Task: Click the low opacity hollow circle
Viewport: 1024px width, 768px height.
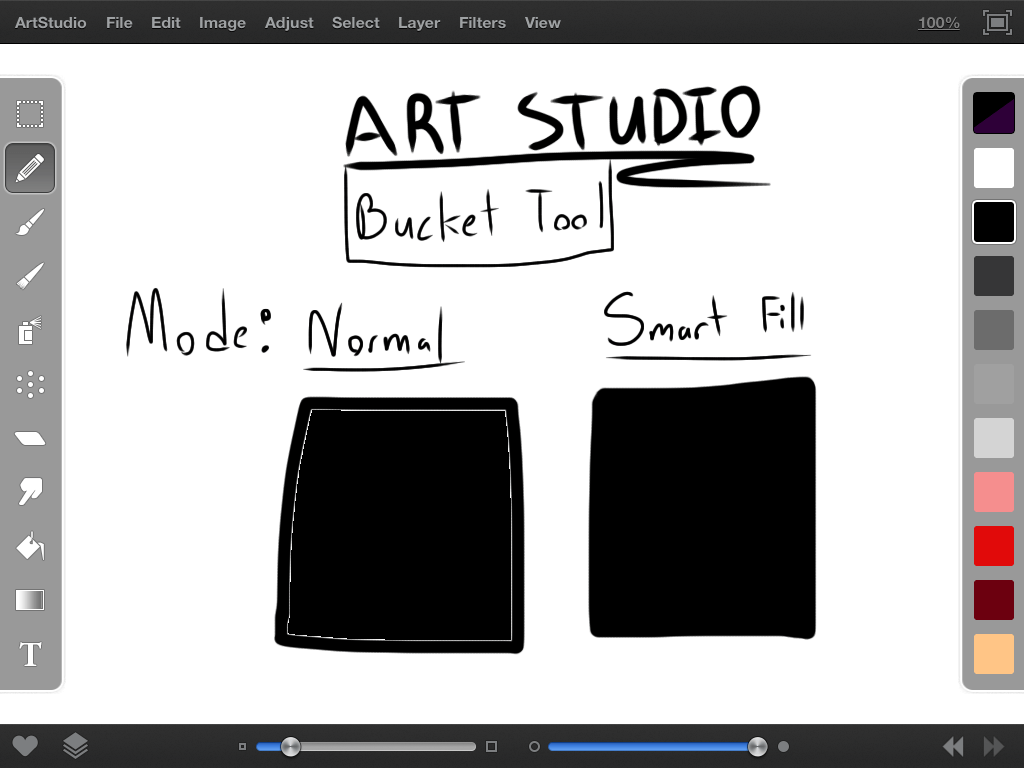Action: (534, 746)
